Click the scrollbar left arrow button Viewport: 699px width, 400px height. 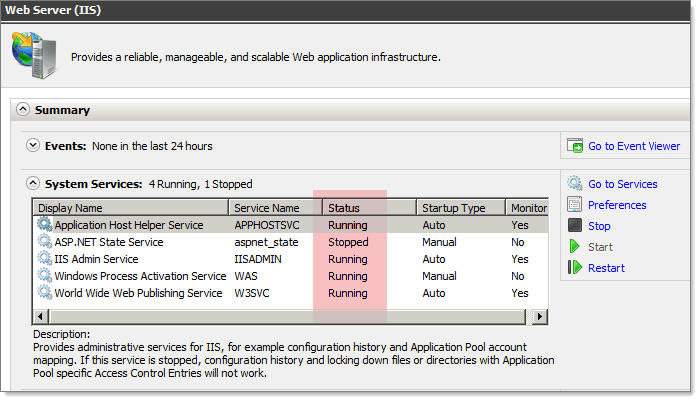coord(41,317)
